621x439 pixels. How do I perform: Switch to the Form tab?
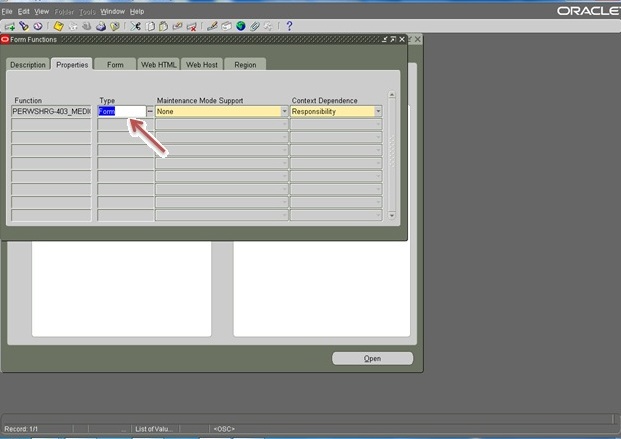click(x=115, y=65)
